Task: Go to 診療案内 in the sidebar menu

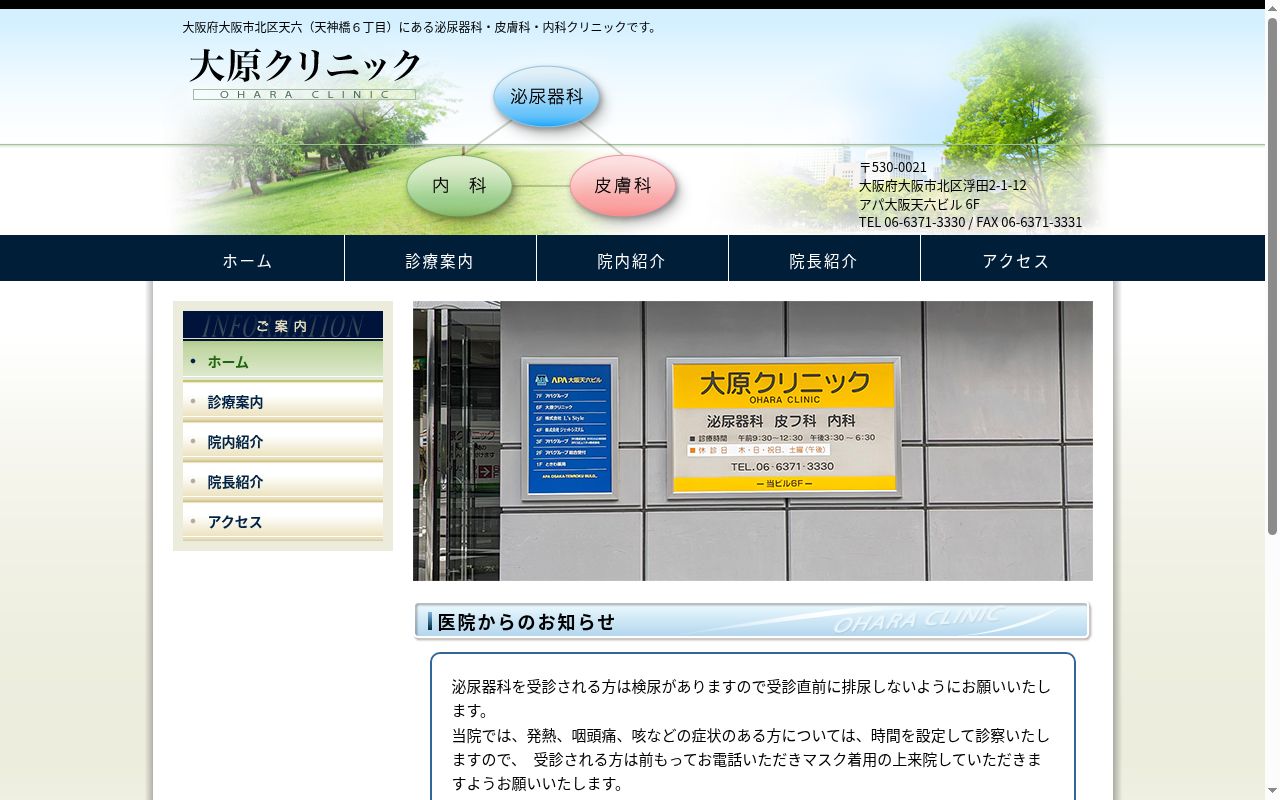Action: pyautogui.click(x=283, y=401)
